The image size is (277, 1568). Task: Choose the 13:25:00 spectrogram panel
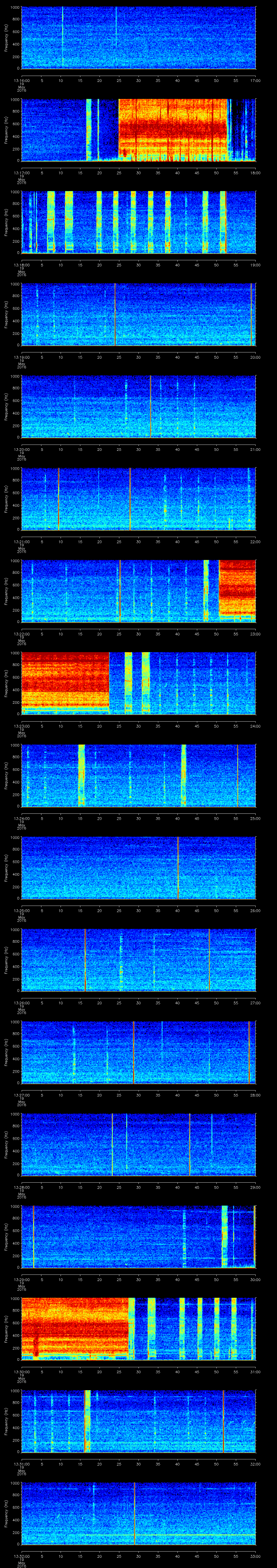tap(138, 868)
